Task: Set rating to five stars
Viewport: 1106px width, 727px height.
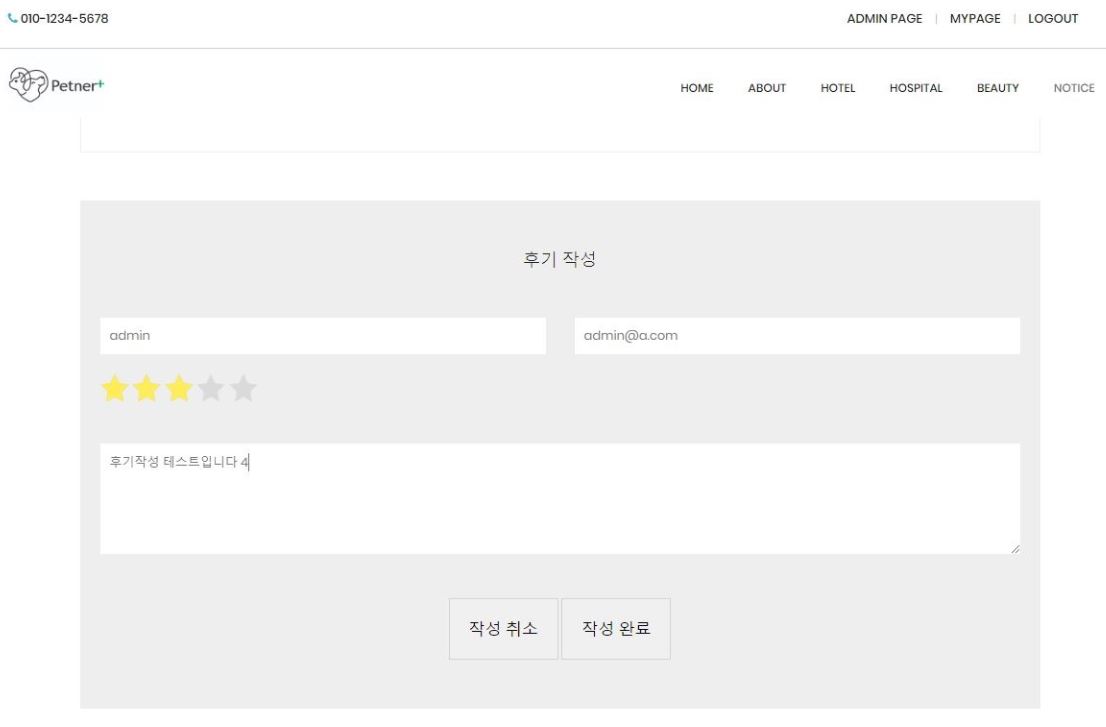Action: tap(243, 389)
